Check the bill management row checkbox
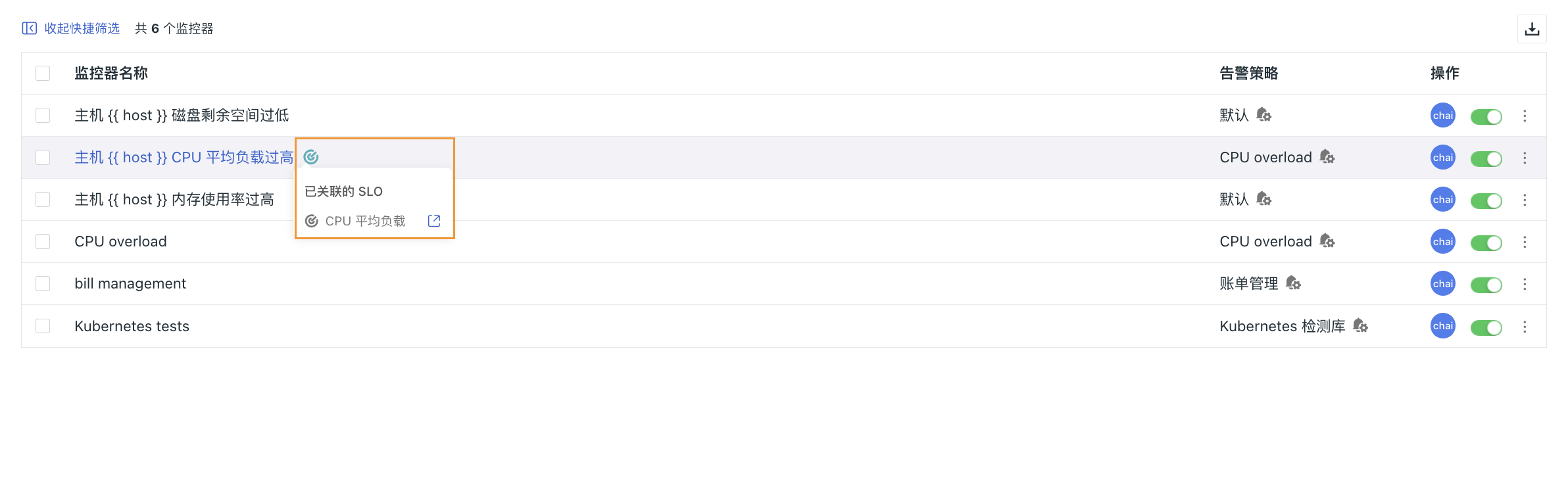The width and height of the screenshot is (1568, 485). point(43,283)
